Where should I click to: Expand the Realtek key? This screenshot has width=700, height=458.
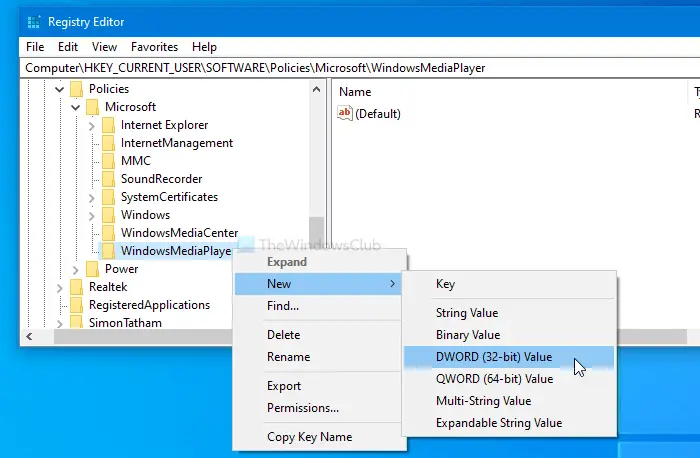point(59,288)
